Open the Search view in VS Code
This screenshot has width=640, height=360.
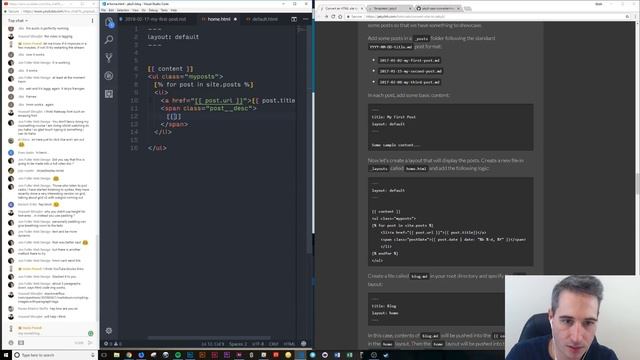pos(109,40)
